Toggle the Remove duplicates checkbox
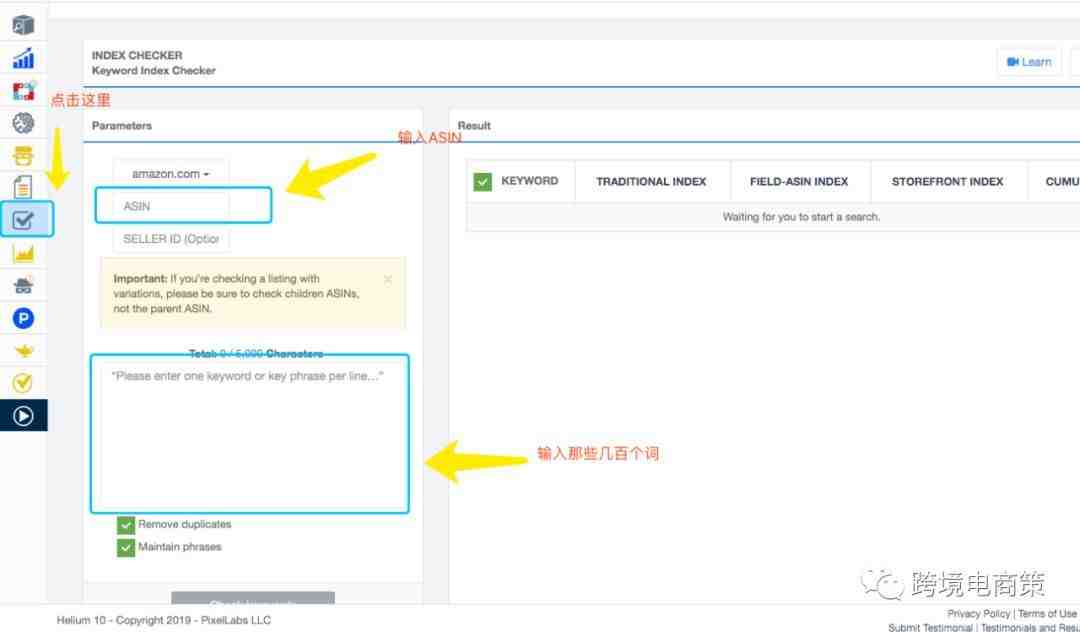1080x632 pixels. pyautogui.click(x=126, y=525)
